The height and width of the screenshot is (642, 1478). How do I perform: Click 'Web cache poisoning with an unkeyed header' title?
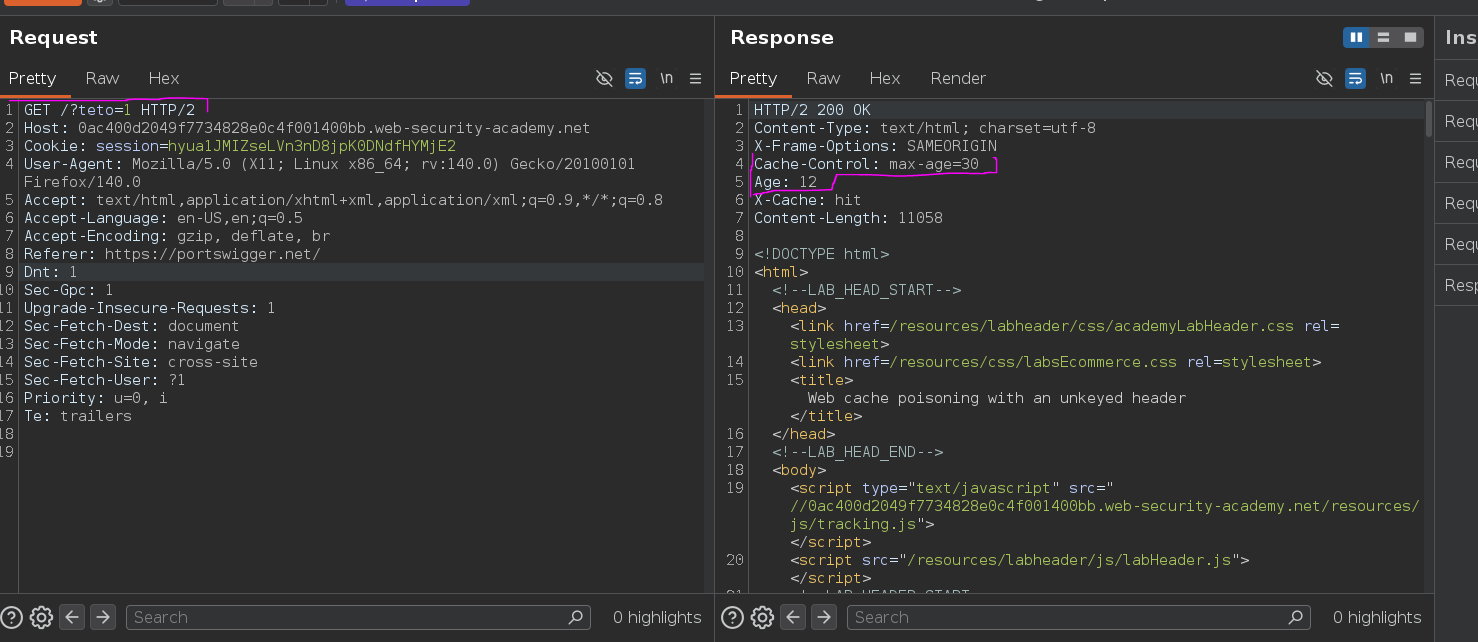(997, 398)
